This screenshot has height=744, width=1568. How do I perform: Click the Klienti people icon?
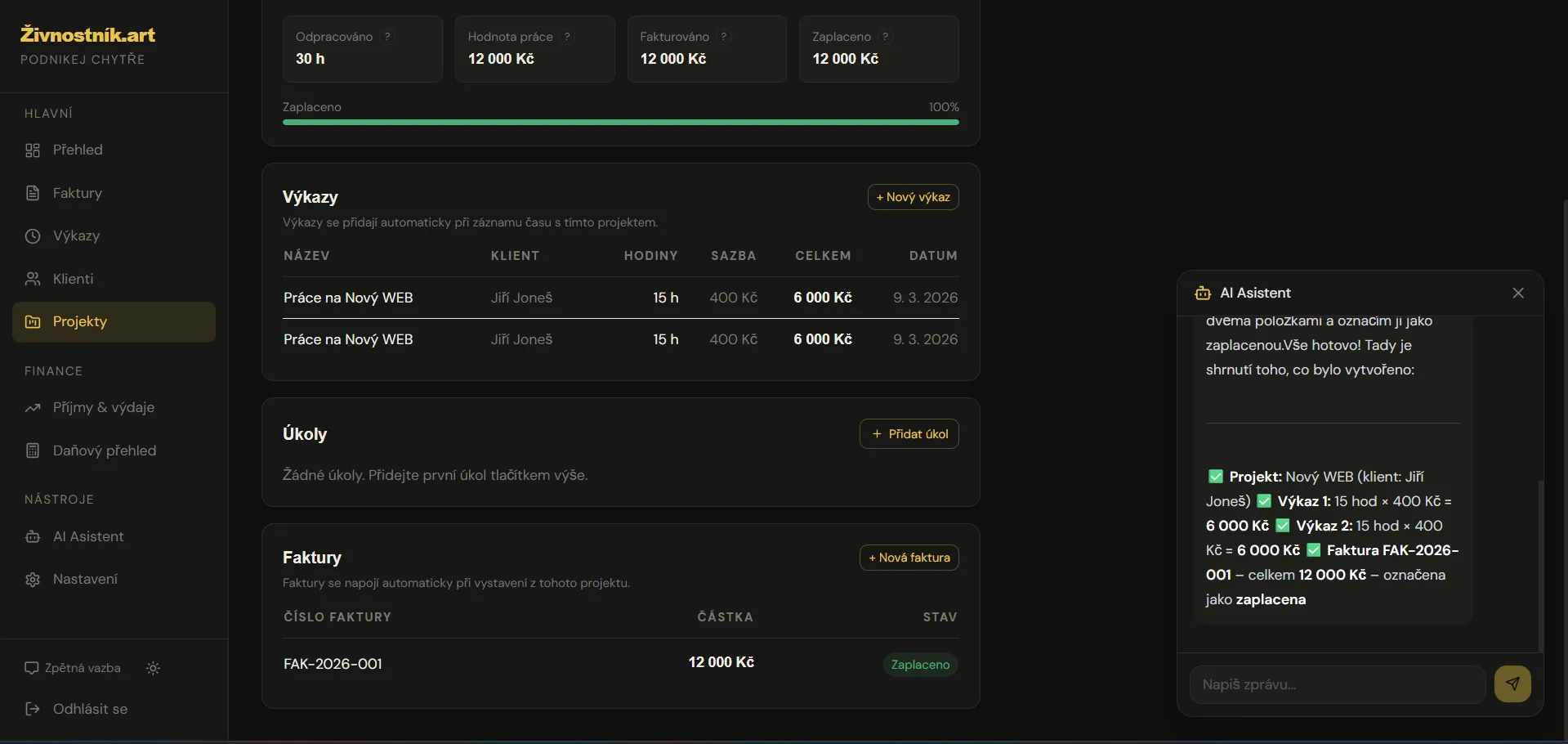tap(33, 280)
